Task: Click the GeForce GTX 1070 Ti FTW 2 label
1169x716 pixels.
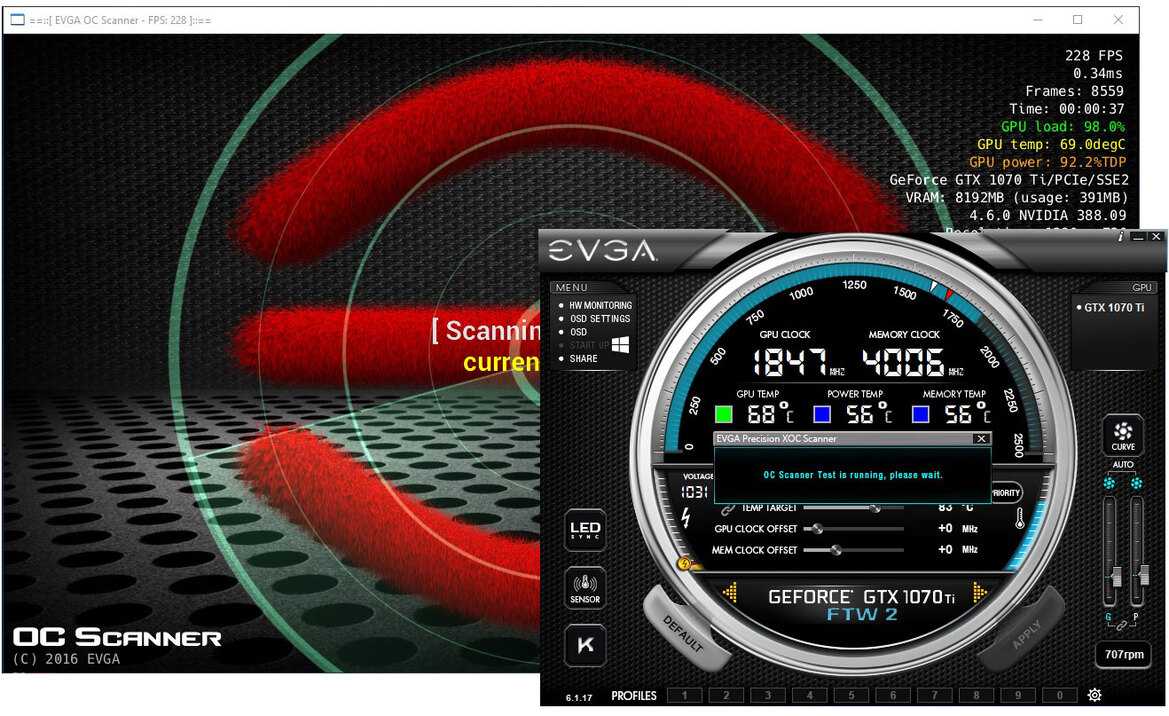Action: (x=861, y=605)
